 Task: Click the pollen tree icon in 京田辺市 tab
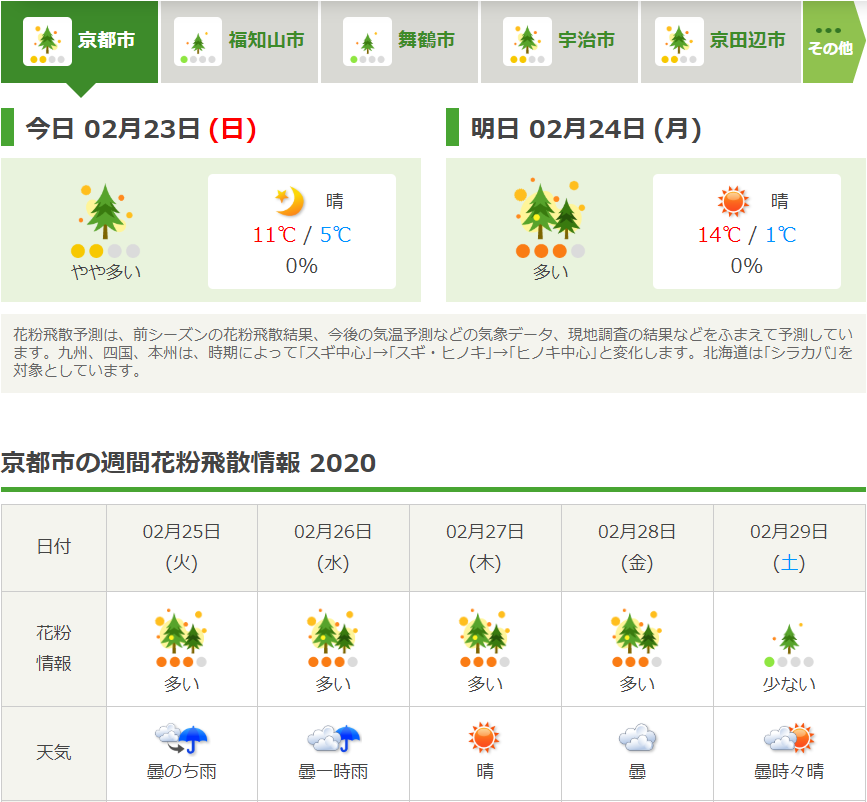679,41
